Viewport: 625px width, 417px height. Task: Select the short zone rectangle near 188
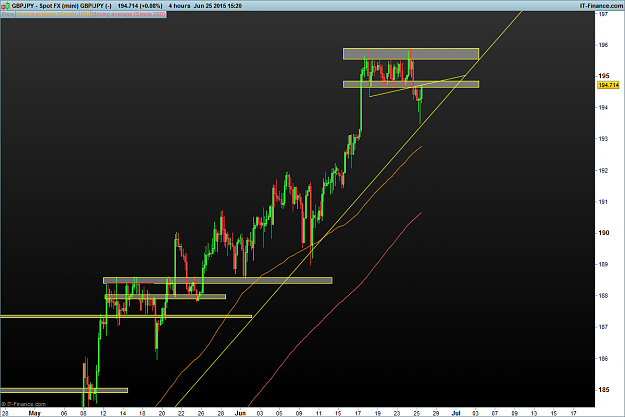tap(165, 297)
